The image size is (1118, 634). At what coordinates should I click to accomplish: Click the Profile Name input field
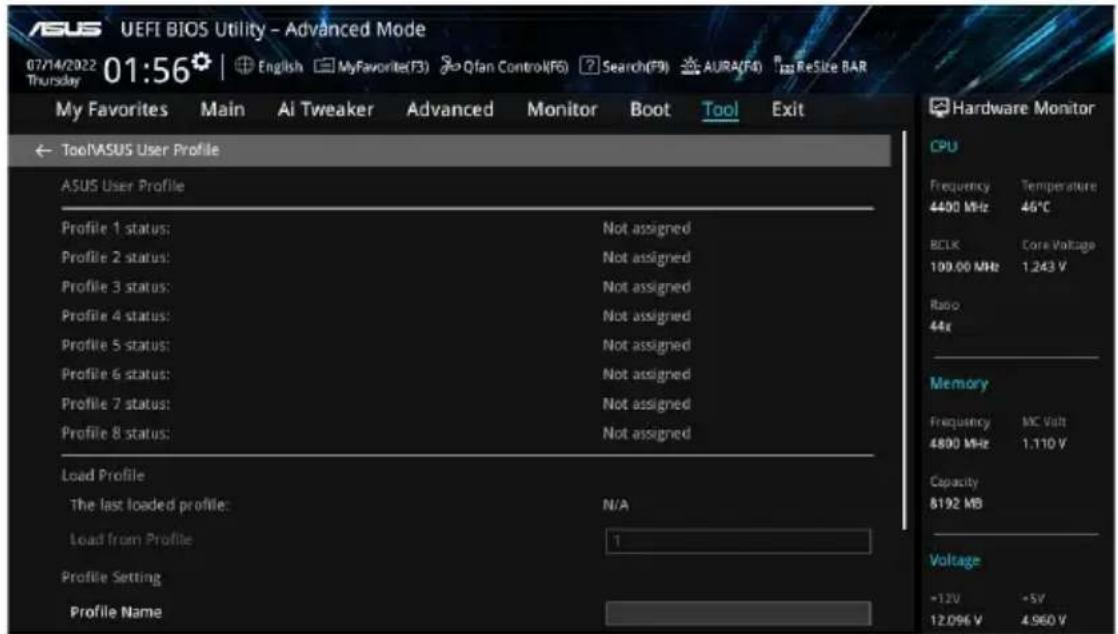[x=738, y=613]
